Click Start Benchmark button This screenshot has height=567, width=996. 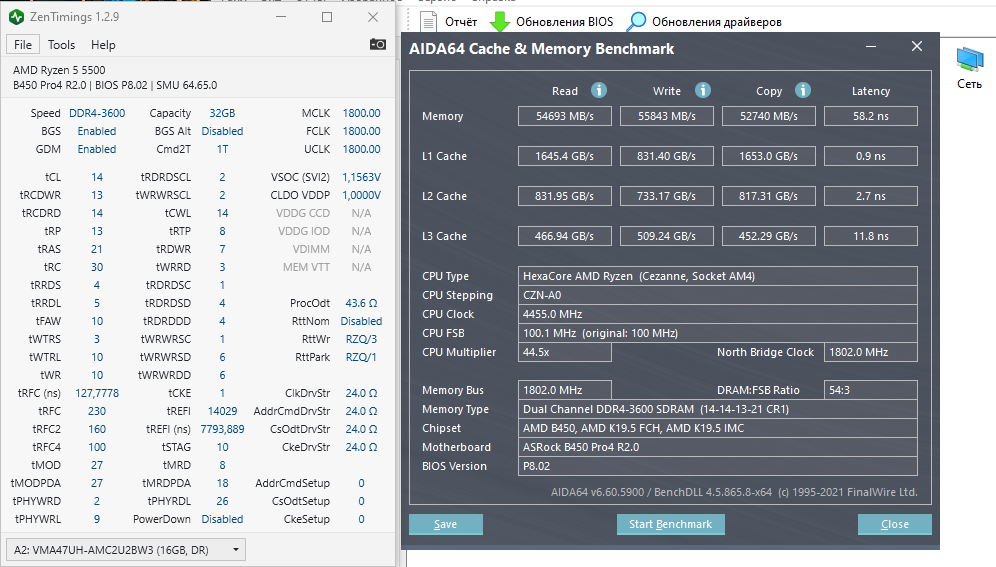click(671, 524)
